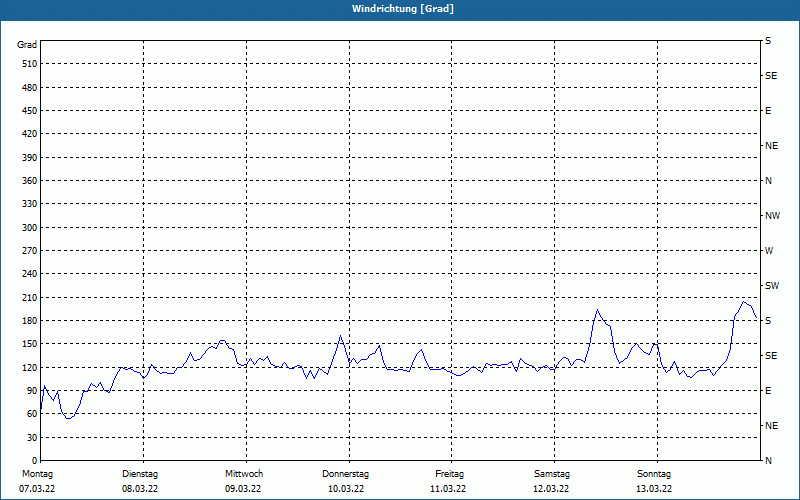800x500 pixels.
Task: Select the W compass label
Action: 769,251
